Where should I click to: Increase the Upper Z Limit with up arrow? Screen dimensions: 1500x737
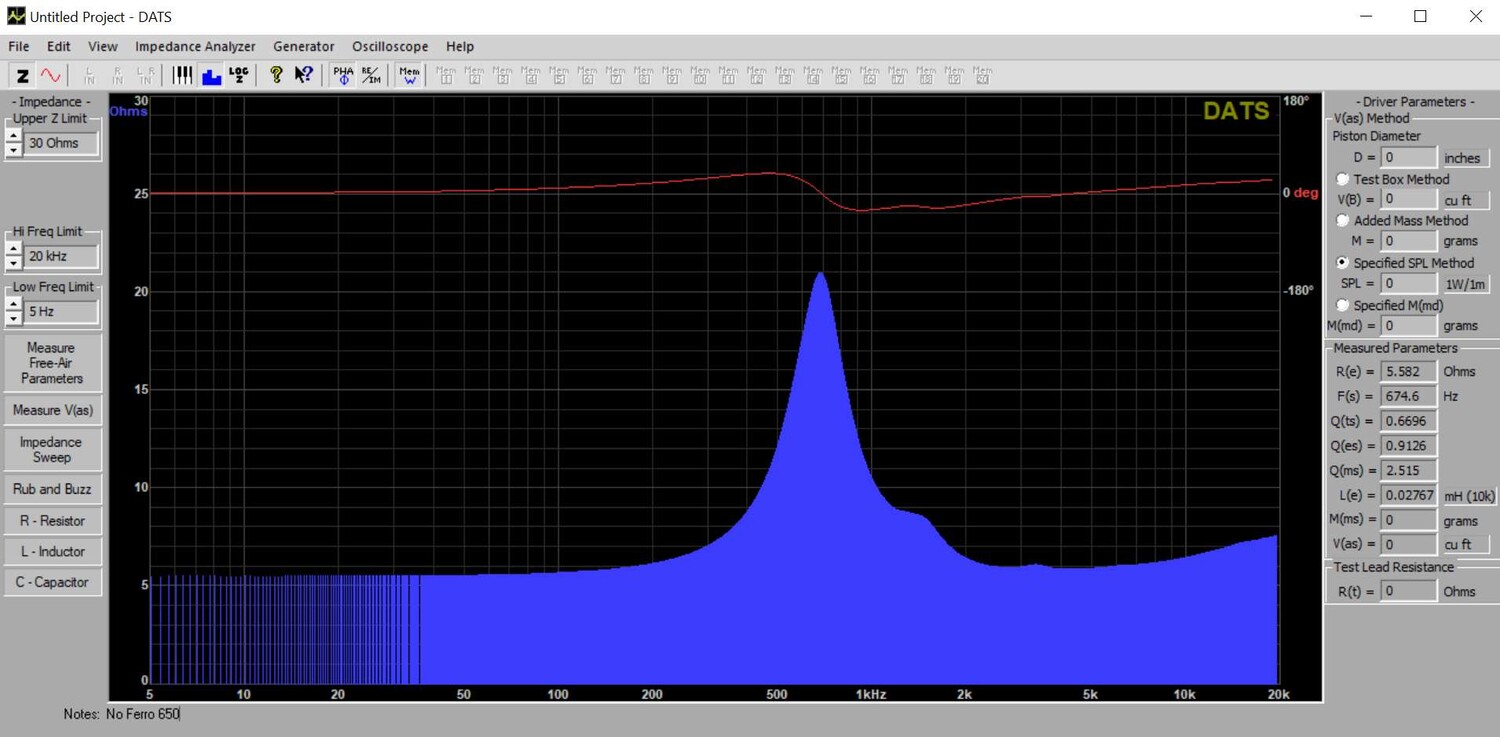(x=13, y=136)
